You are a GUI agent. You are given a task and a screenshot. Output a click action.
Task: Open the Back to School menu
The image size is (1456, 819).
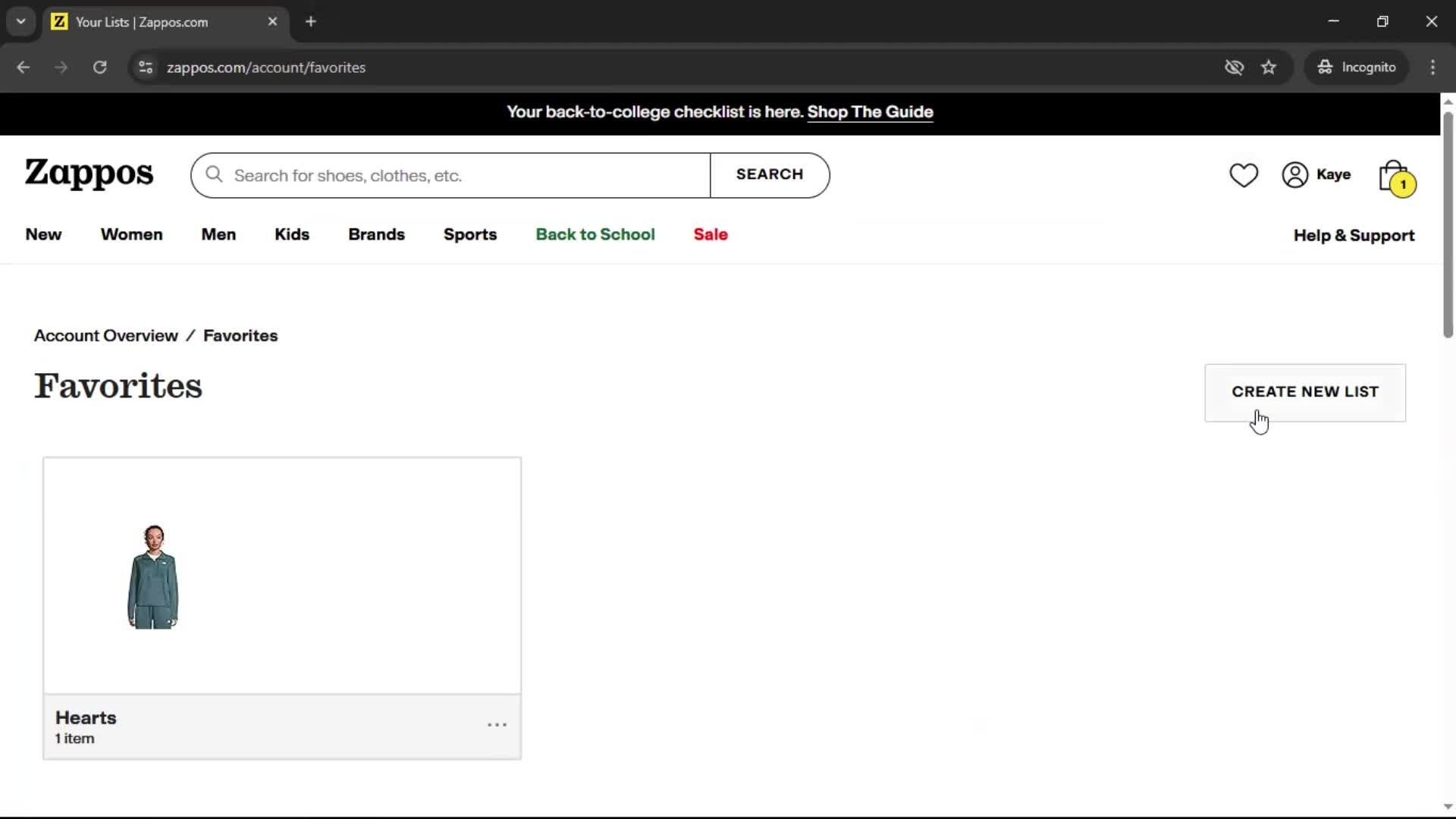coord(595,235)
